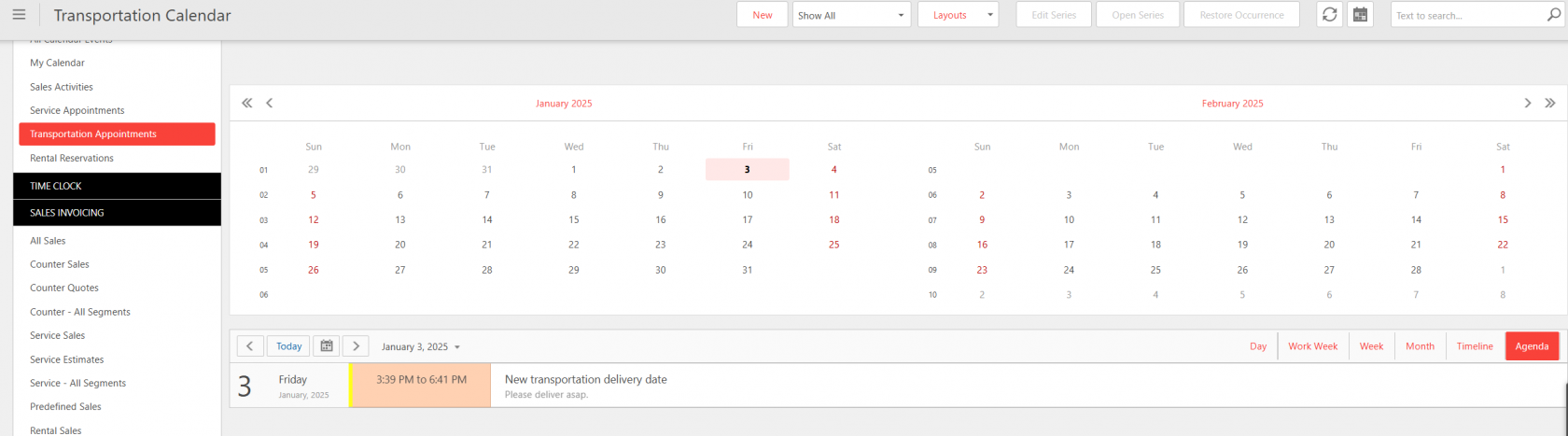Open the Show All filter dropdown
The image size is (1568, 436).
[851, 15]
